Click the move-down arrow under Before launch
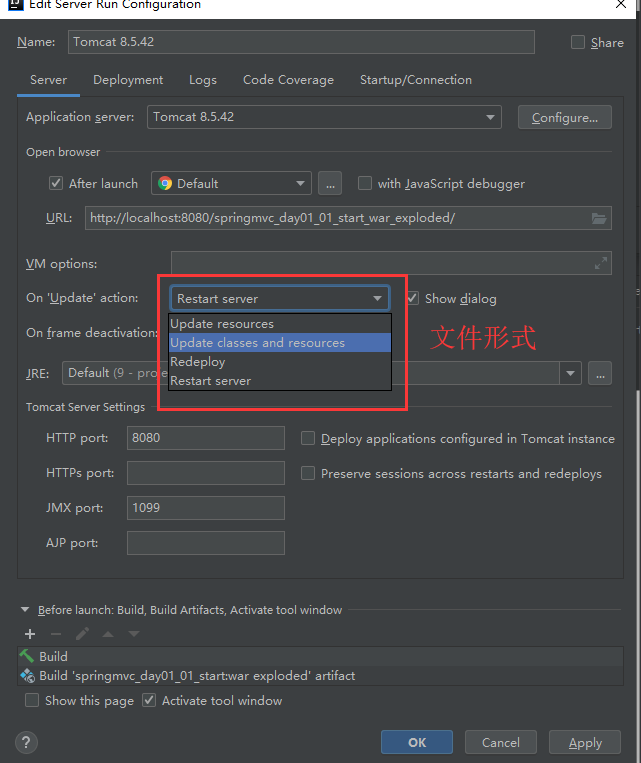Image resolution: width=641 pixels, height=763 pixels. [134, 634]
